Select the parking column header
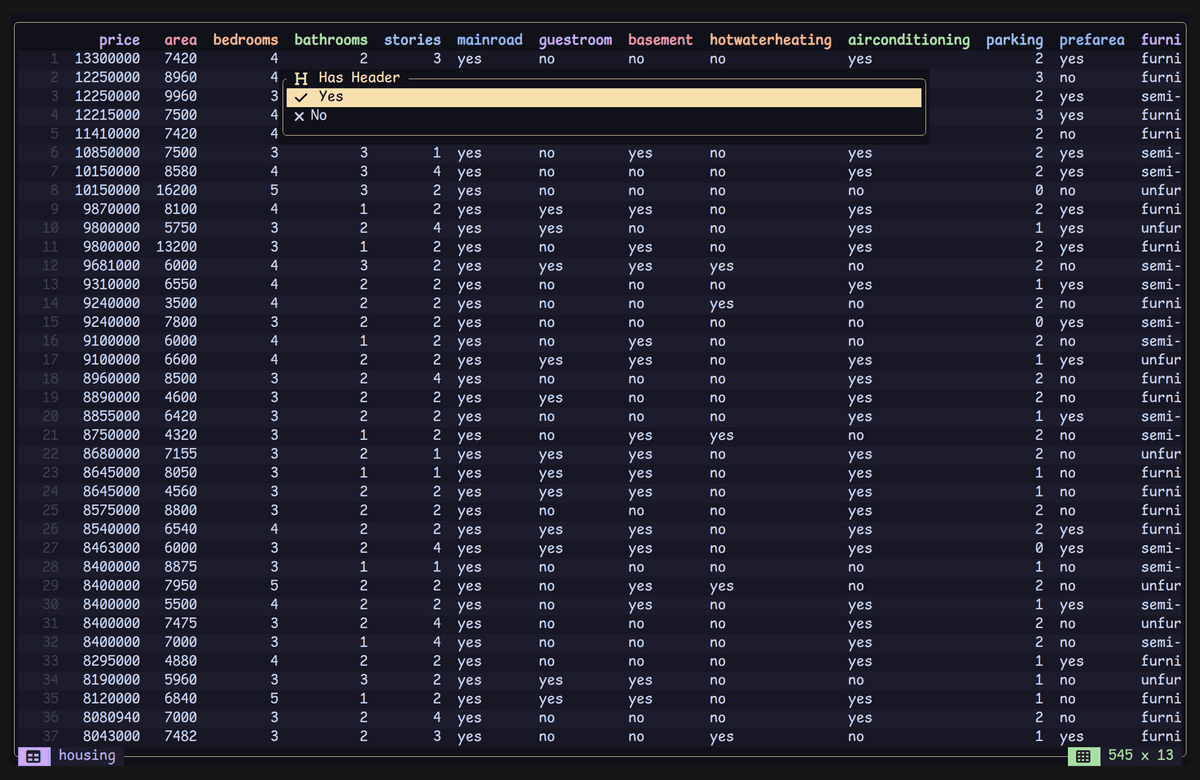 pos(1014,40)
